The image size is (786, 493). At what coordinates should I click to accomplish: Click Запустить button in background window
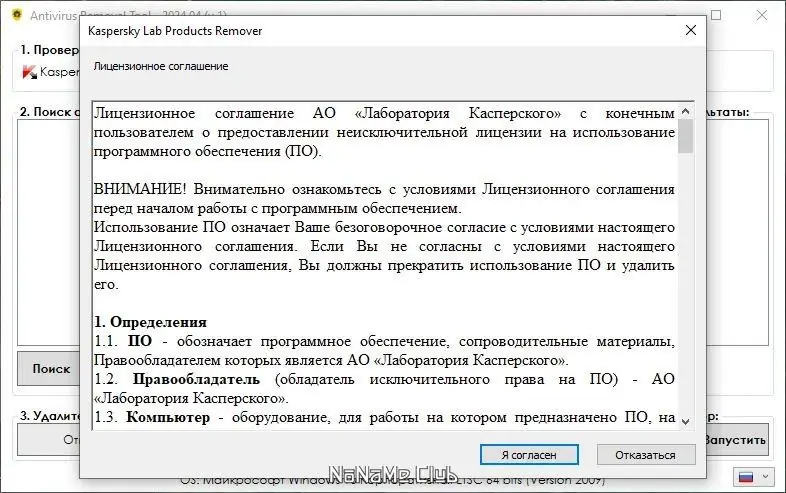pos(736,440)
